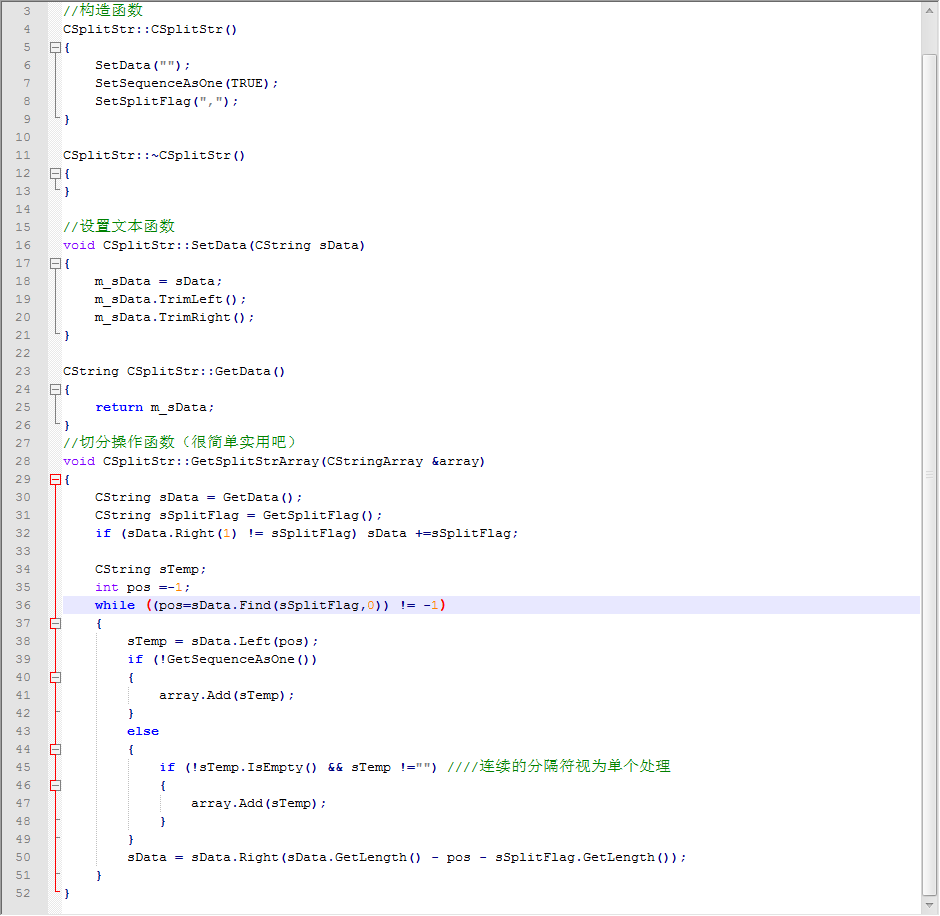Viewport: 940px width, 916px height.
Task: Fold the nested if block at line 46
Action: [x=55, y=786]
